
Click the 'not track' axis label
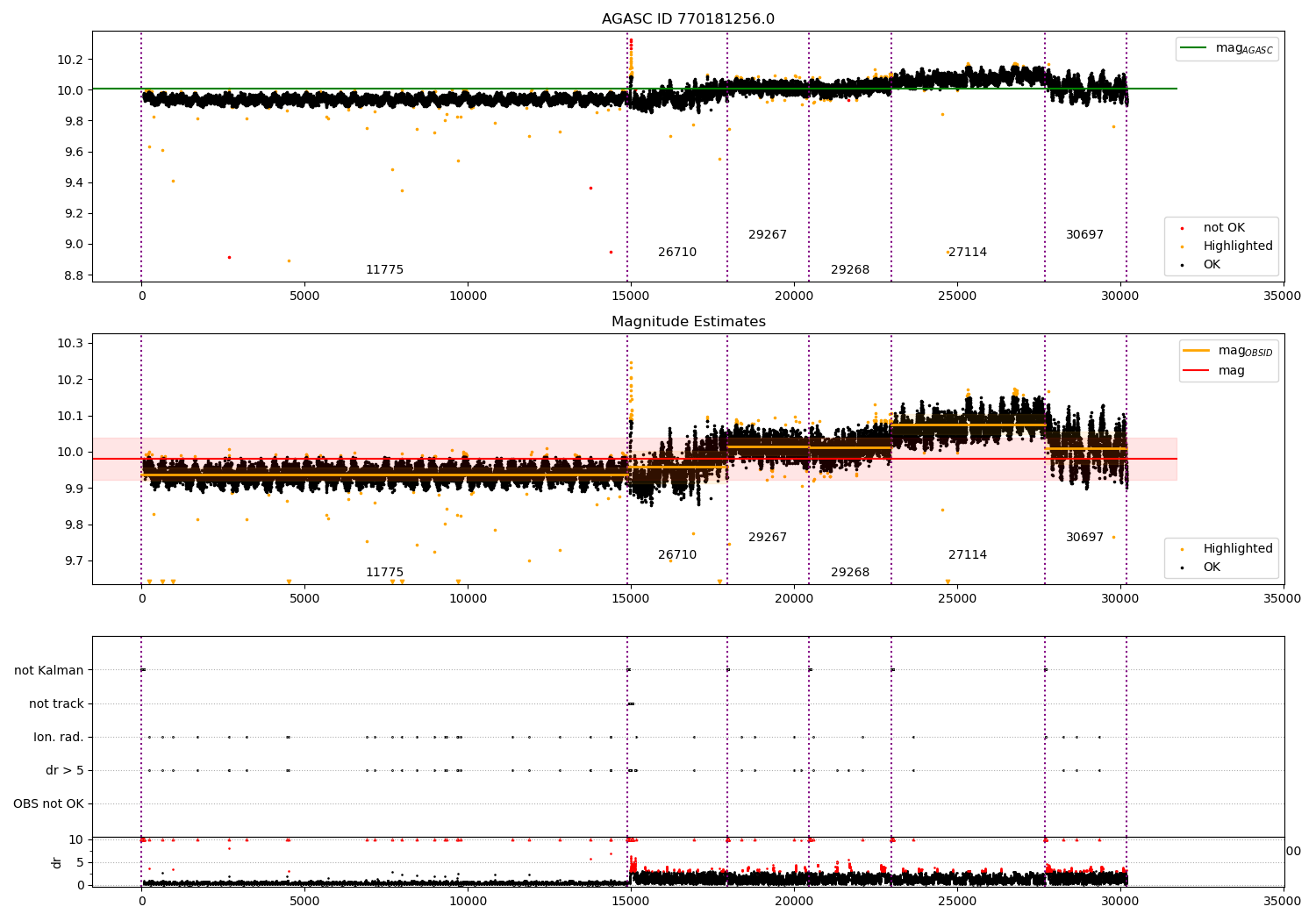tap(56, 704)
